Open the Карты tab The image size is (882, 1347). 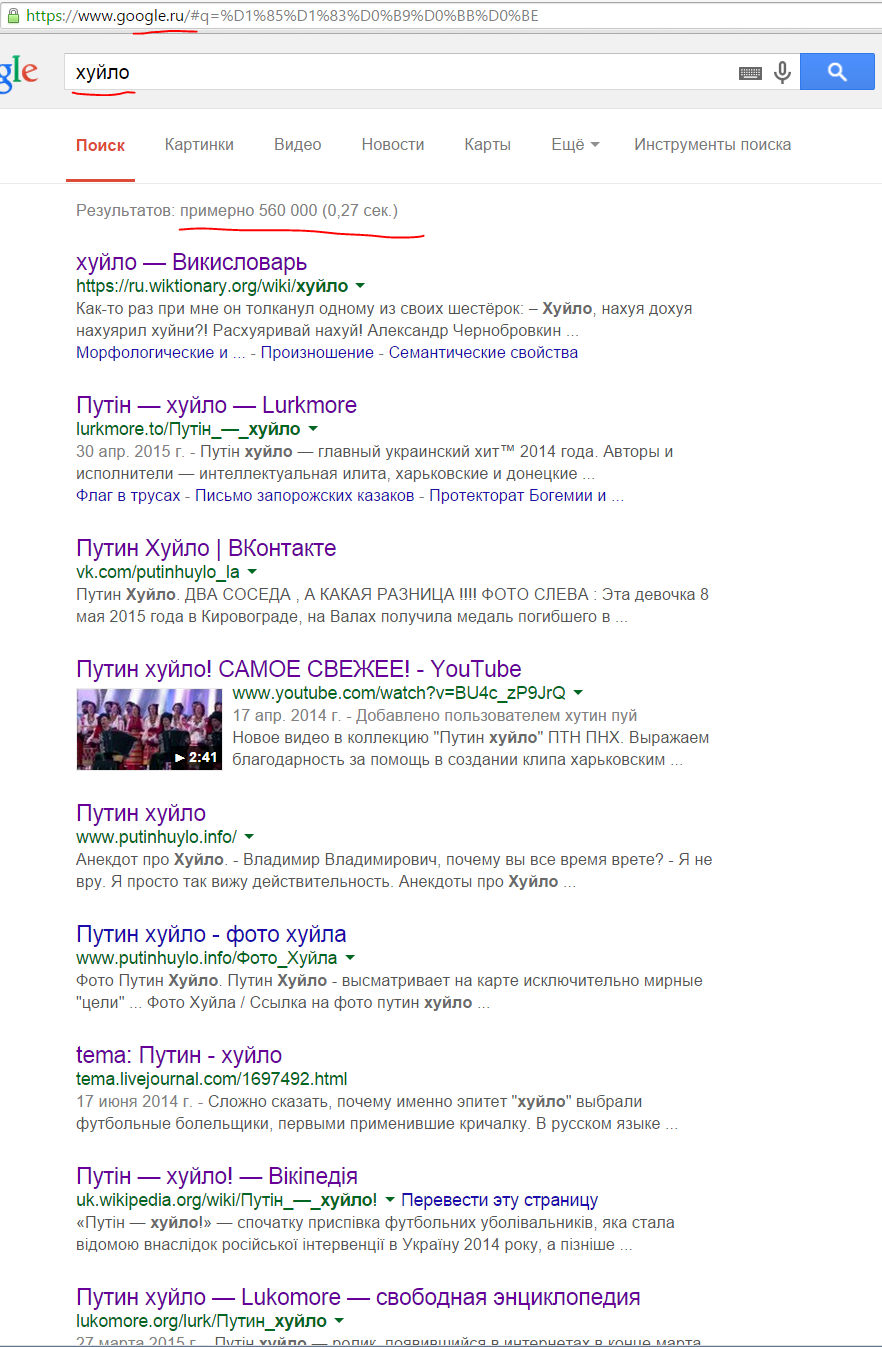[x=487, y=145]
